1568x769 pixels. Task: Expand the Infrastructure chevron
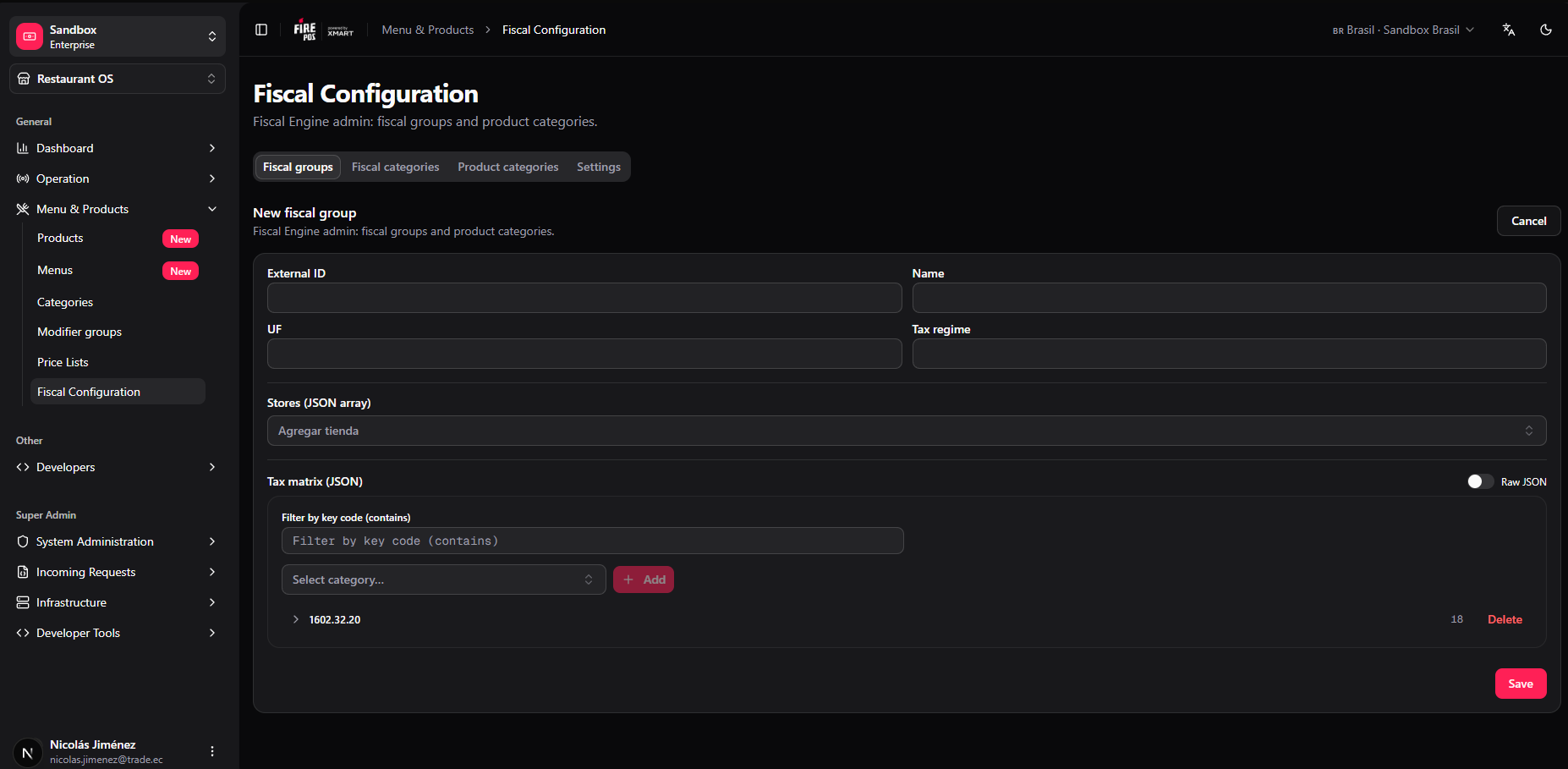coord(212,602)
